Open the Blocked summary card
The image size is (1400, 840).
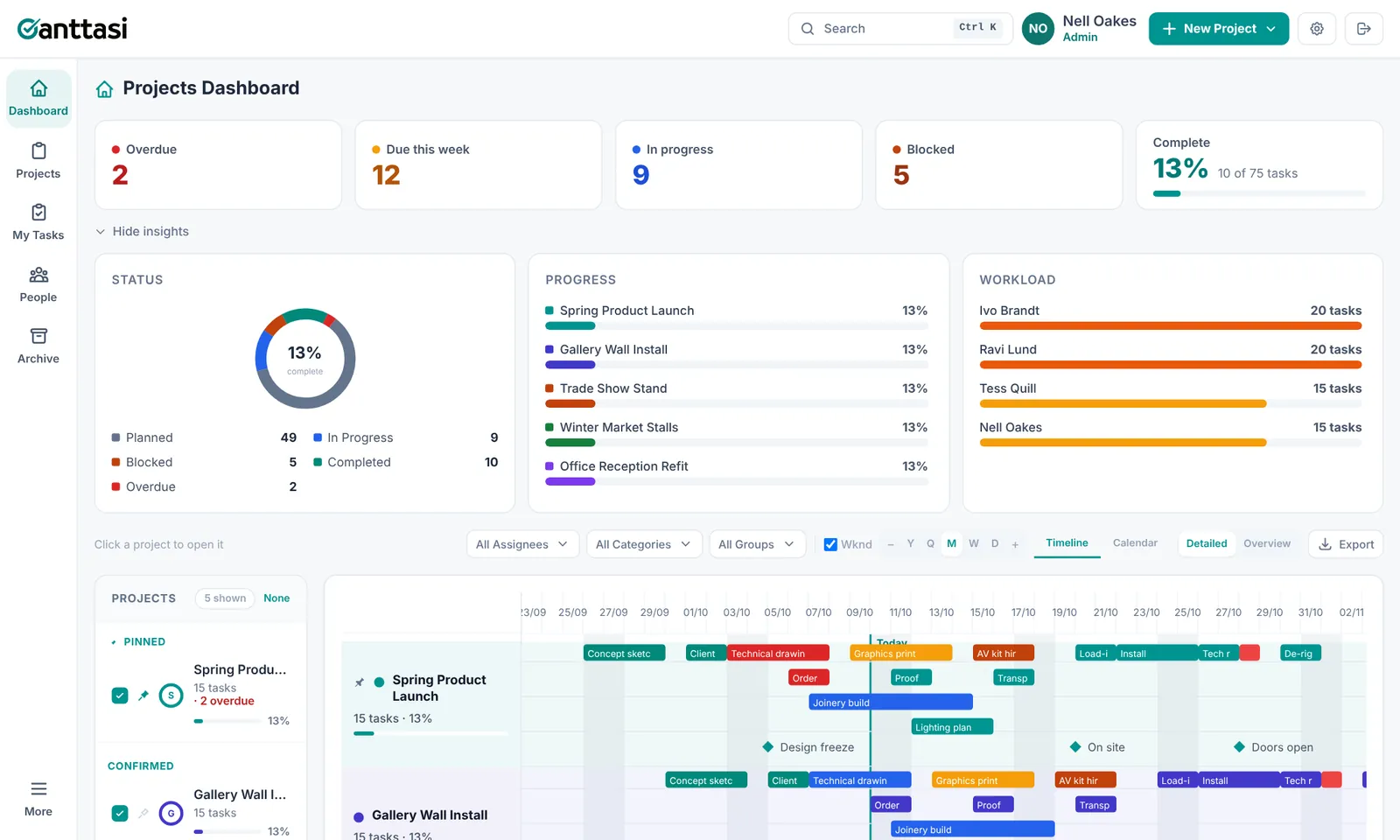pyautogui.click(x=998, y=165)
